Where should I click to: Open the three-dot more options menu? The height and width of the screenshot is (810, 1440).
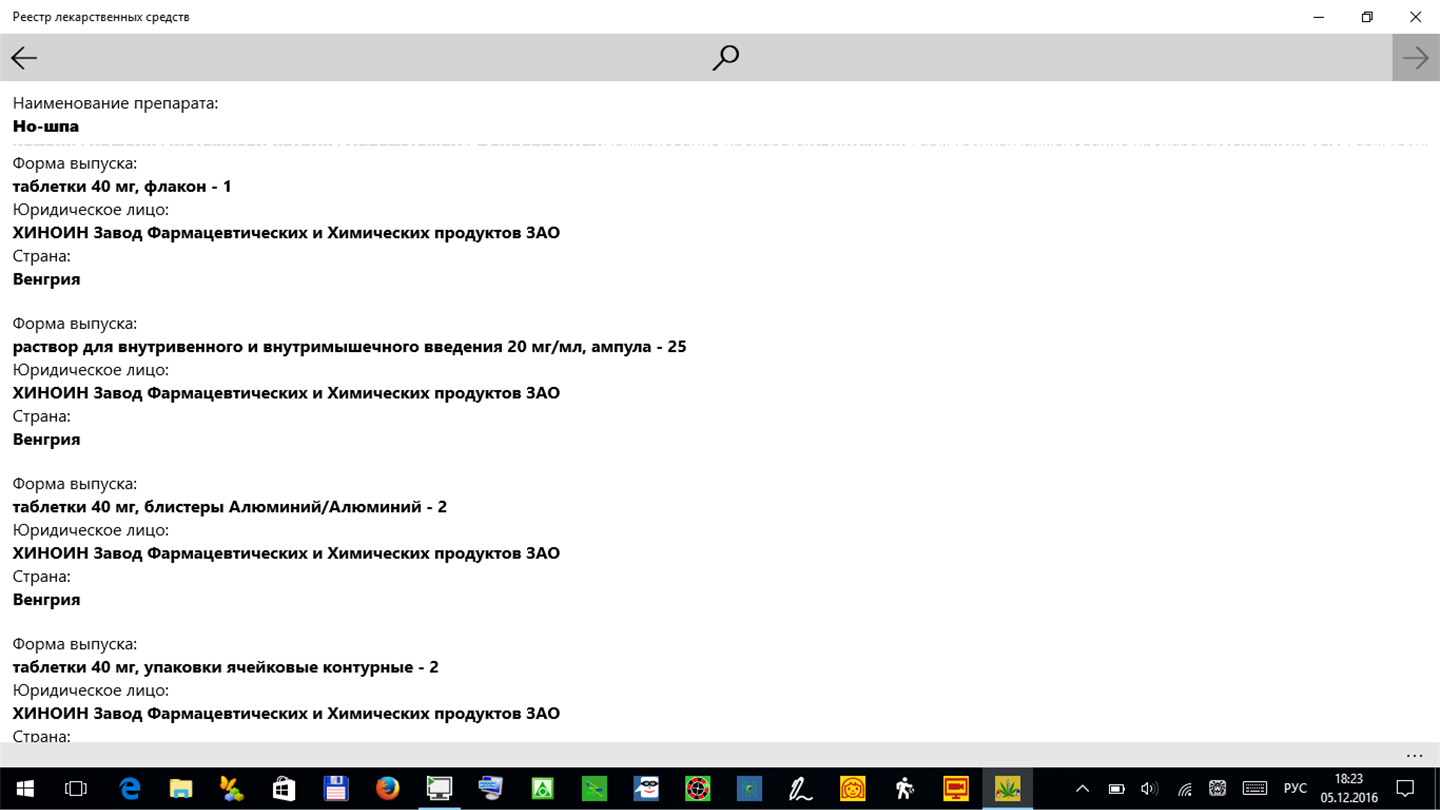click(x=1414, y=755)
